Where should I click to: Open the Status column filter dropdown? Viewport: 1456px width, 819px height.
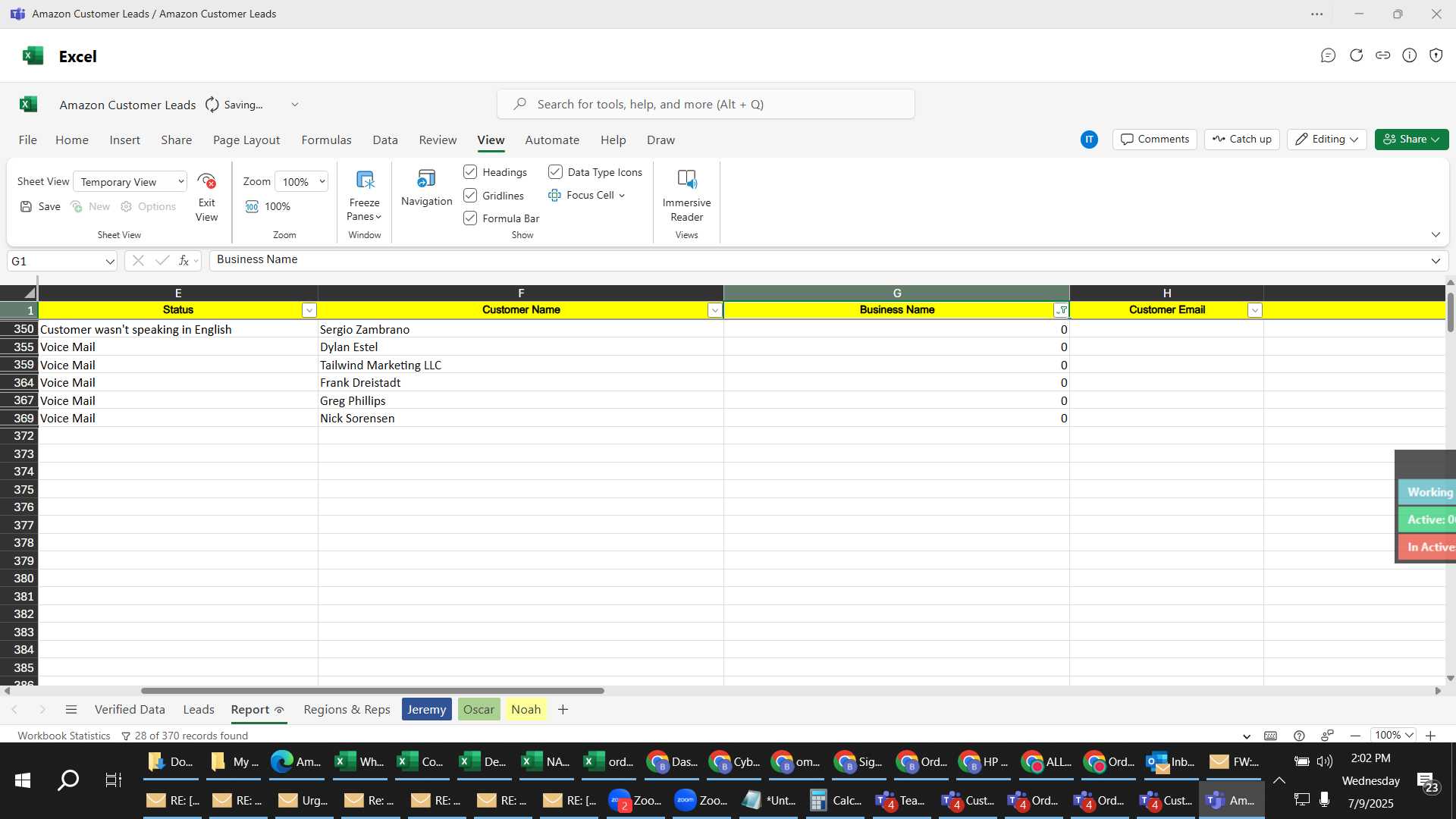[x=309, y=310]
